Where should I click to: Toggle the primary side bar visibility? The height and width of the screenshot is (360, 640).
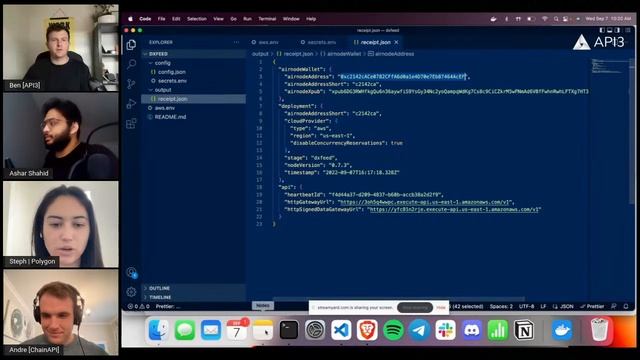[602, 30]
